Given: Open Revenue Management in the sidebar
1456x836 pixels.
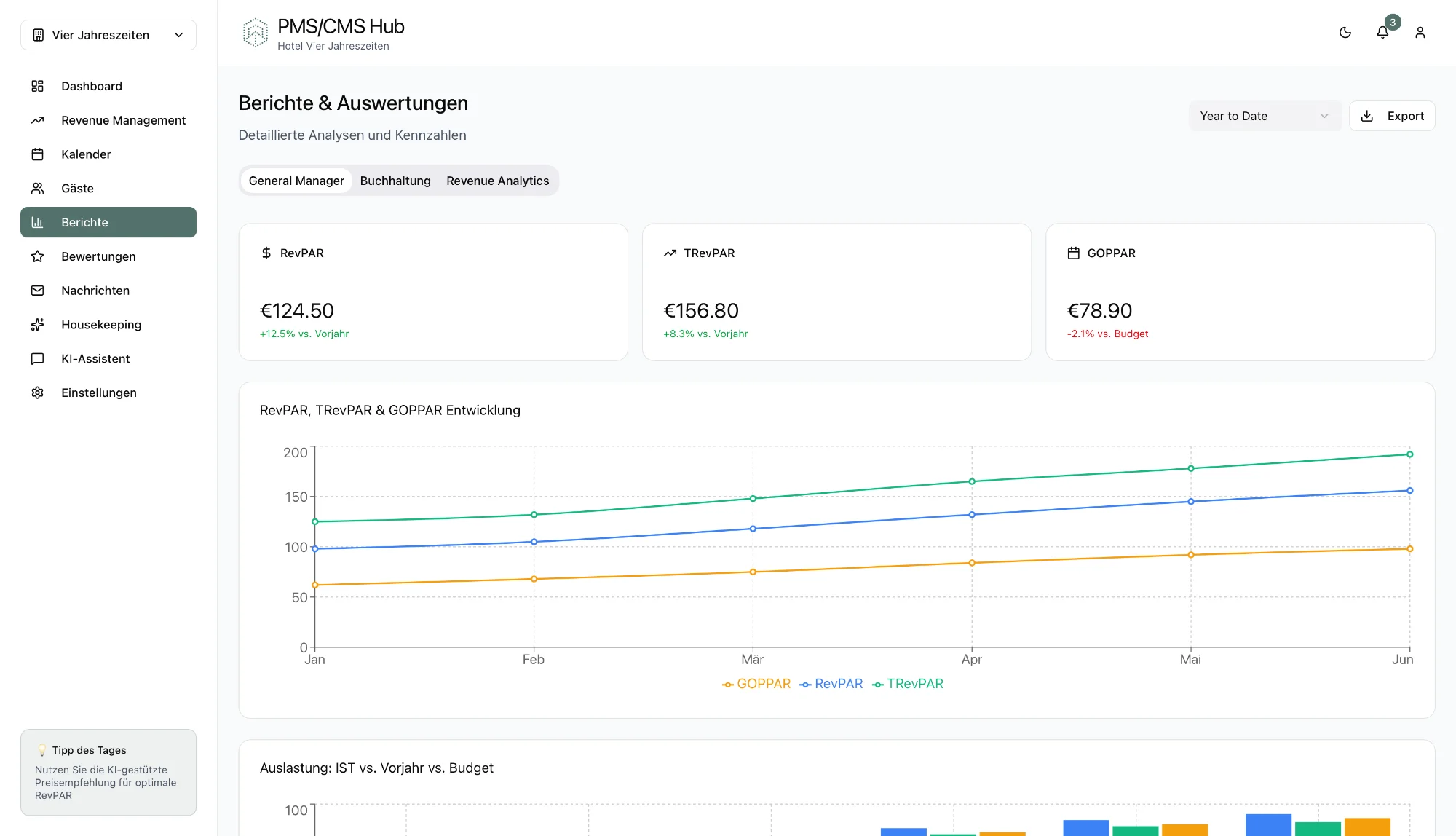Looking at the screenshot, I should click(x=123, y=120).
